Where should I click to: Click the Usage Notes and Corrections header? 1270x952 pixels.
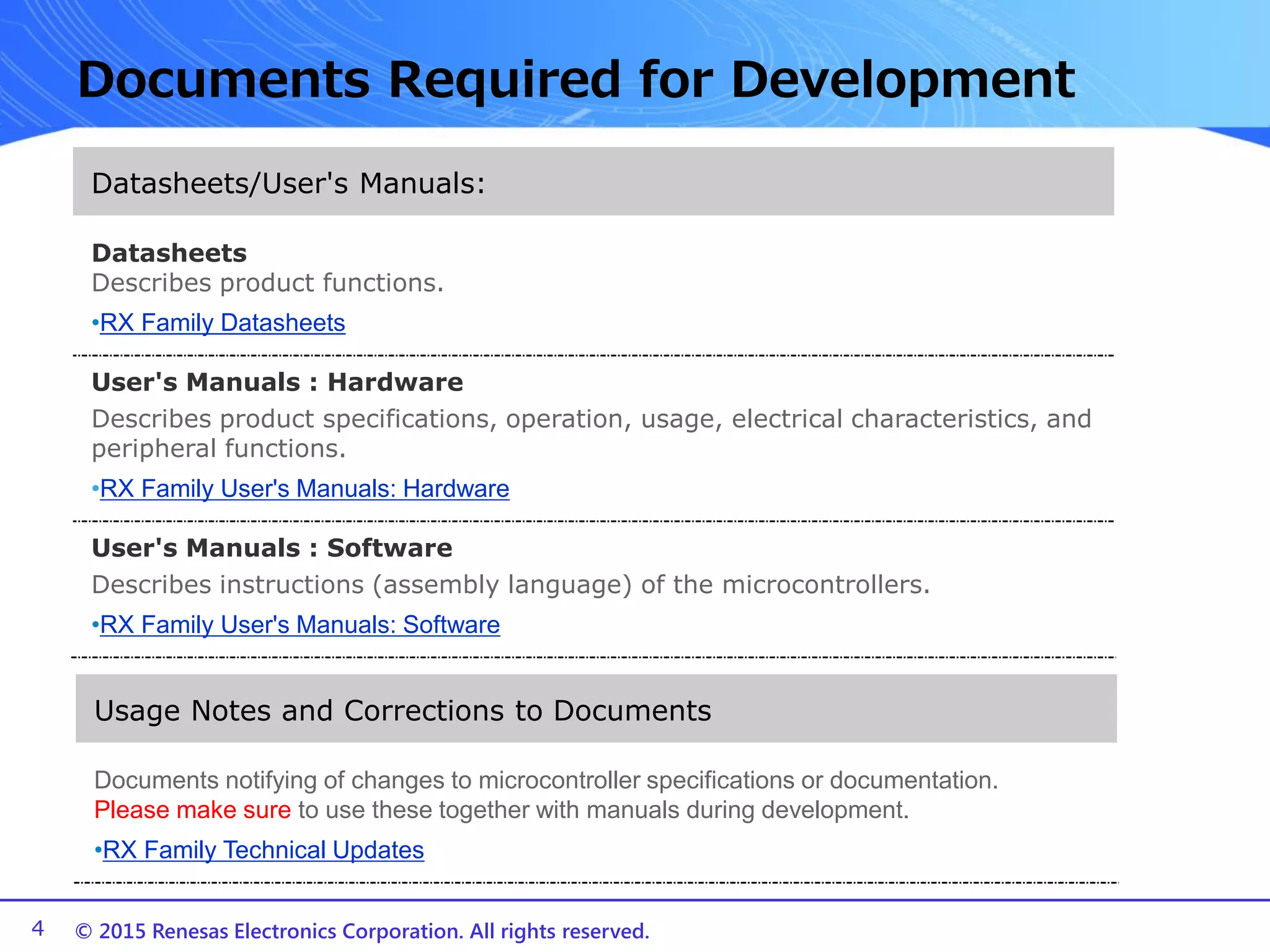click(x=402, y=710)
